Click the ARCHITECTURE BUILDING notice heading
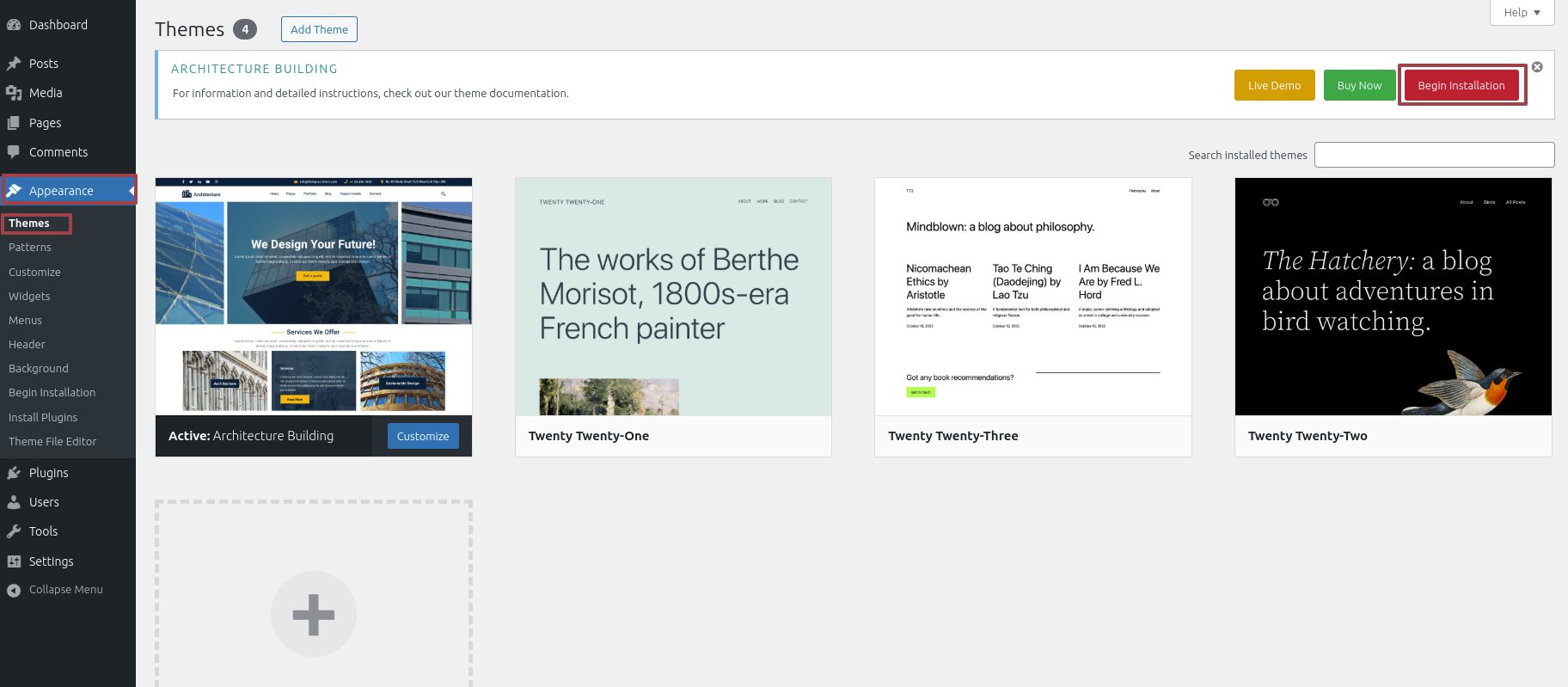The width and height of the screenshot is (1568, 687). (x=254, y=69)
